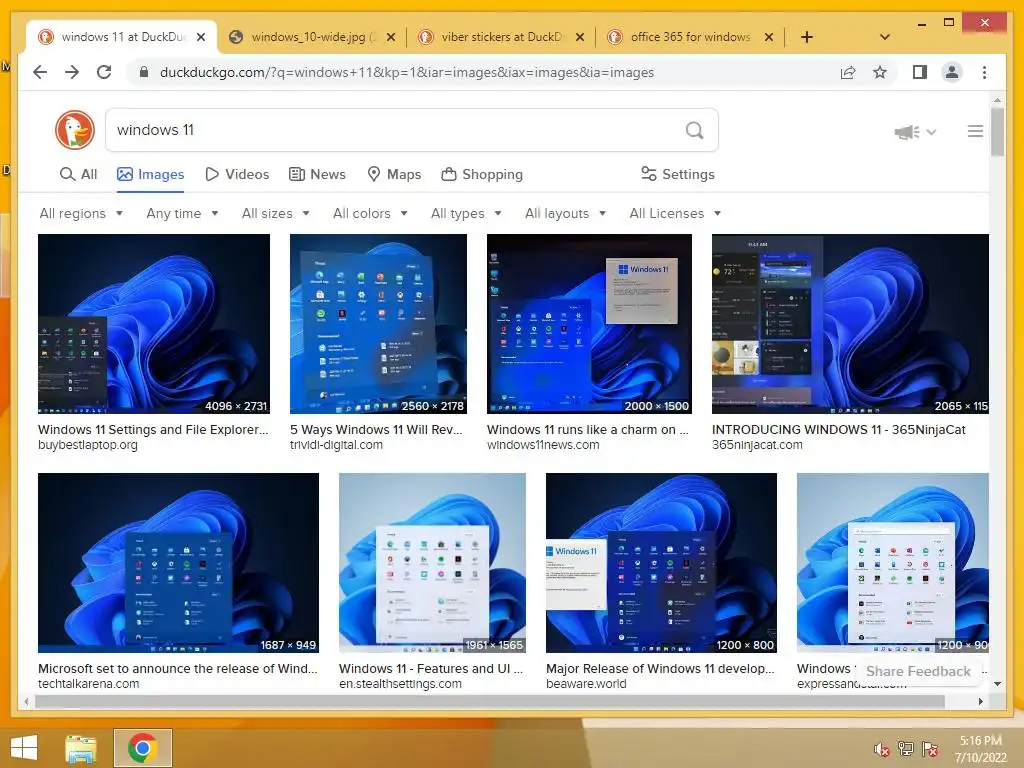This screenshot has width=1024, height=768.
Task: Open the 365NinjaCat image thumbnail
Action: pyautogui.click(x=850, y=324)
